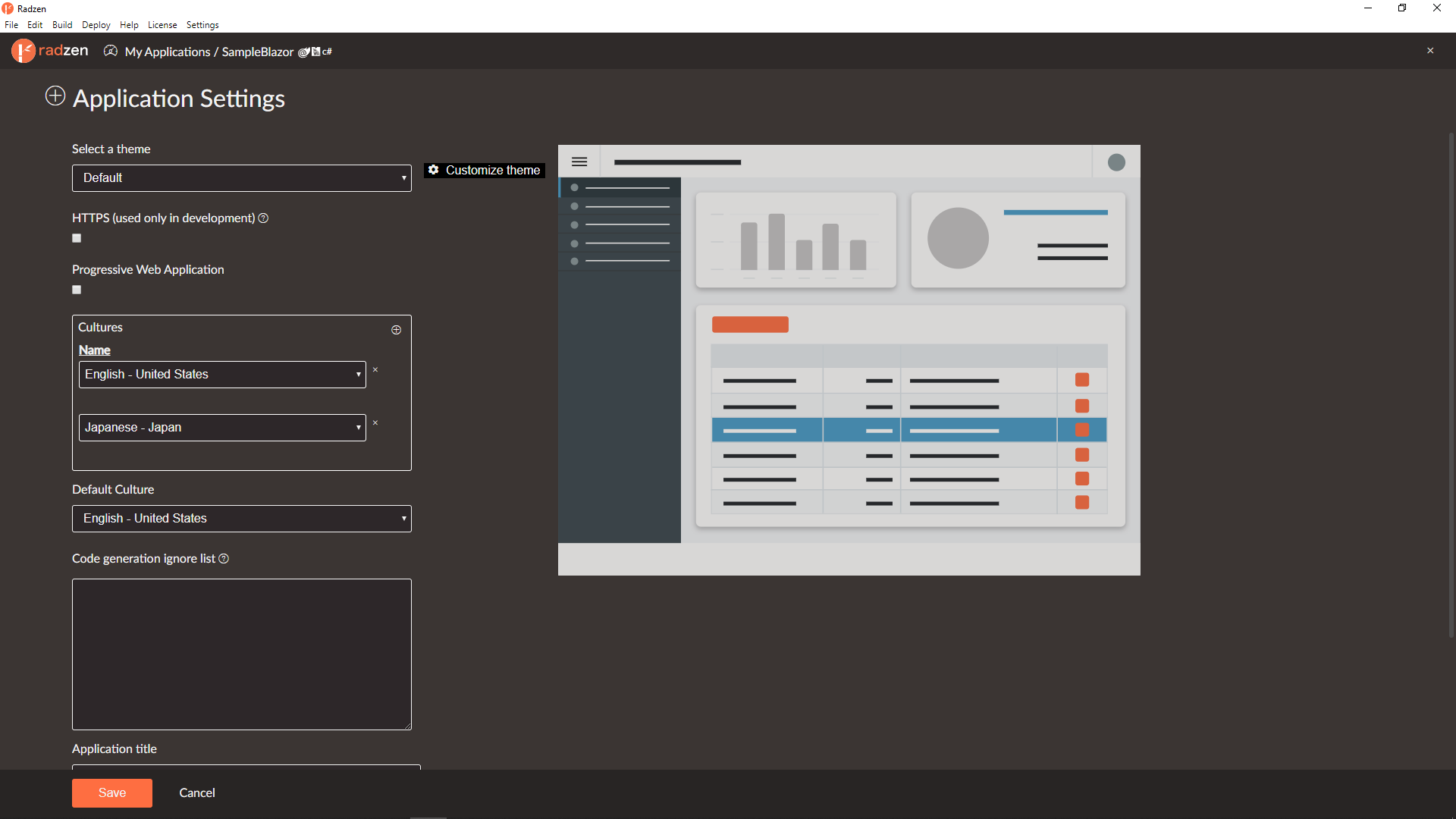
Task: Open the Edit menu
Action: click(35, 25)
